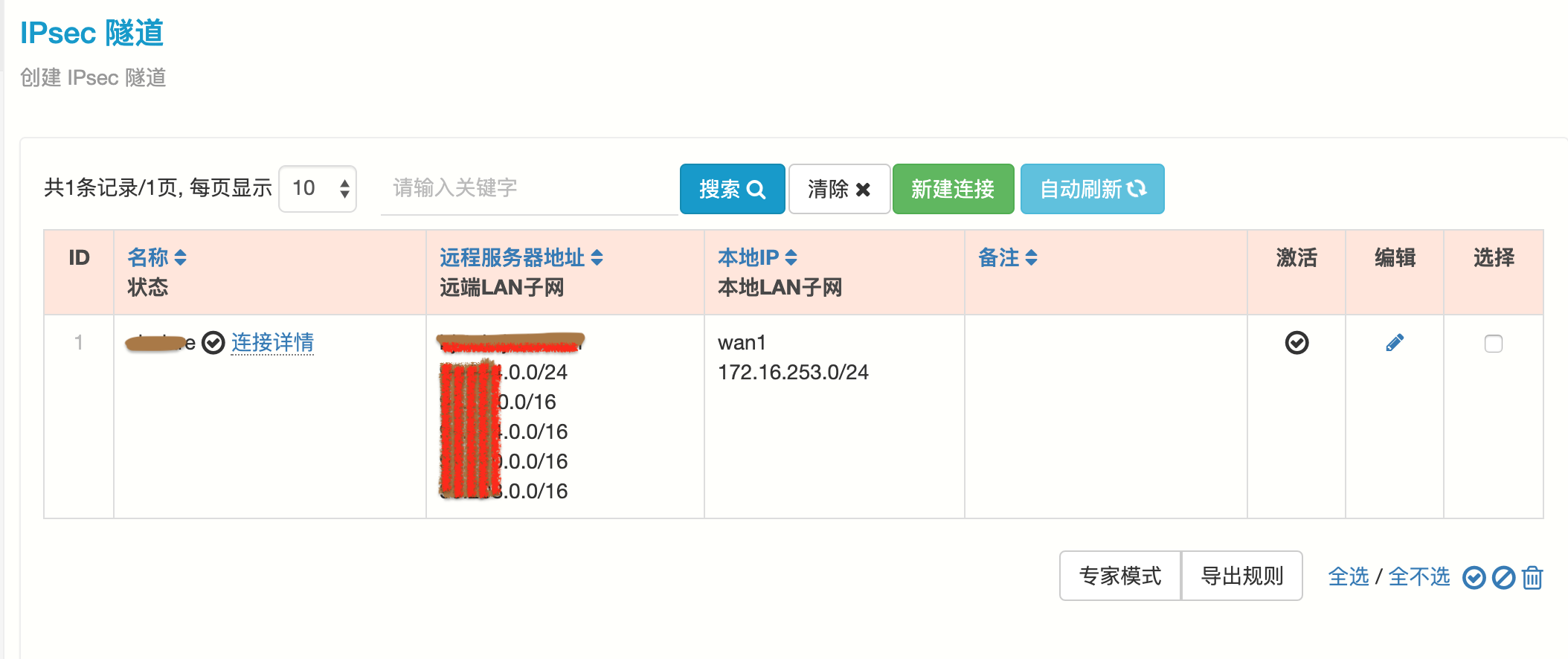This screenshot has height=659, width=1568.
Task: Click the bulk disable slashed-circle icon
Action: pos(1503,577)
